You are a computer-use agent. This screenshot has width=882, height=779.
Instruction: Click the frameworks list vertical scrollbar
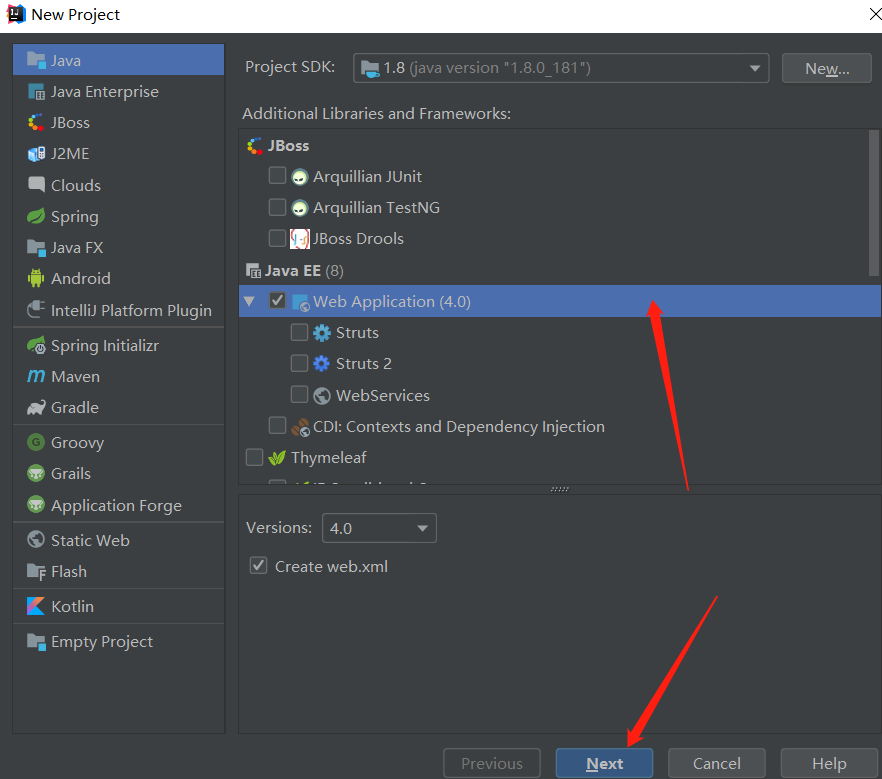pos(874,202)
